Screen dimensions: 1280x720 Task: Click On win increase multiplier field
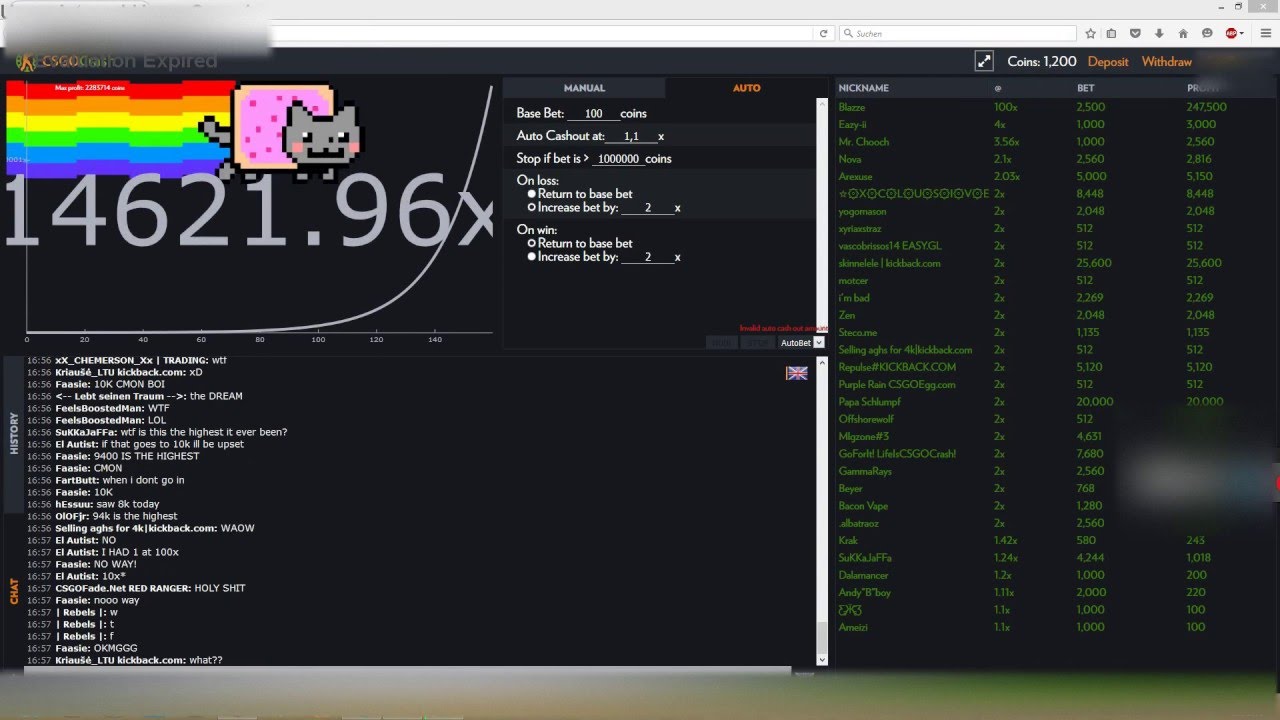(x=648, y=257)
